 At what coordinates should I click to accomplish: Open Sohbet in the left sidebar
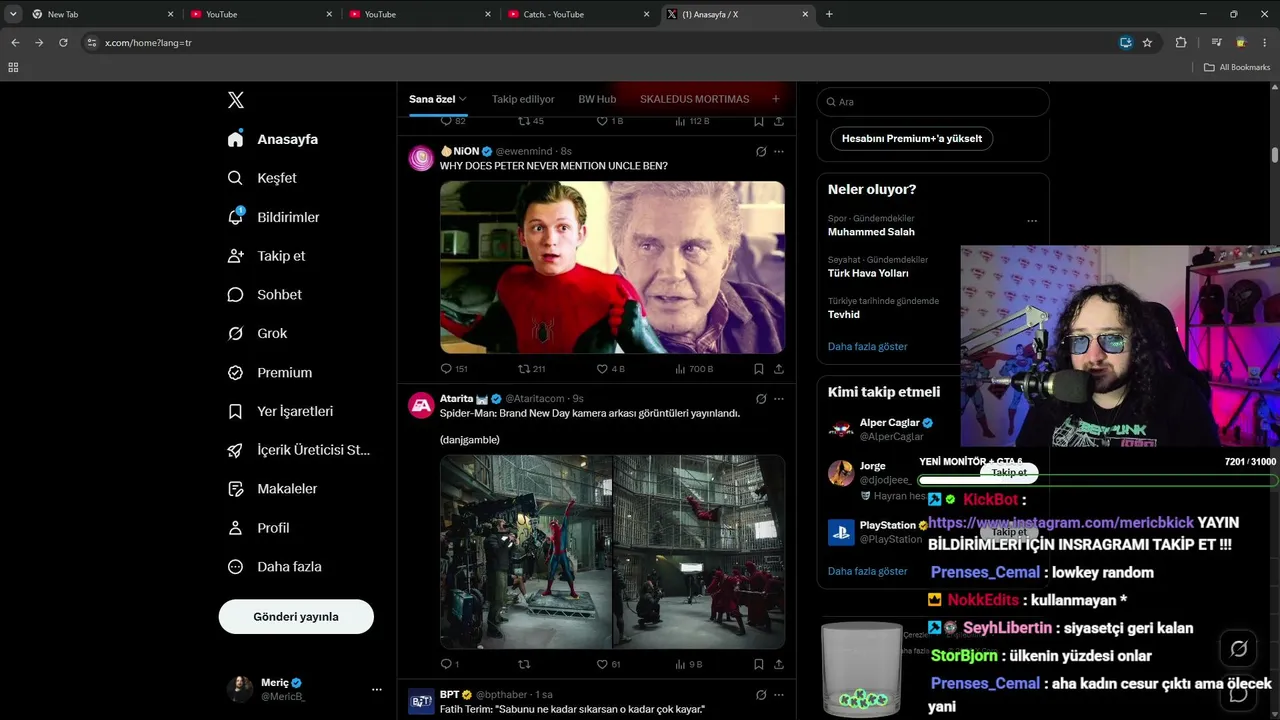265,295
